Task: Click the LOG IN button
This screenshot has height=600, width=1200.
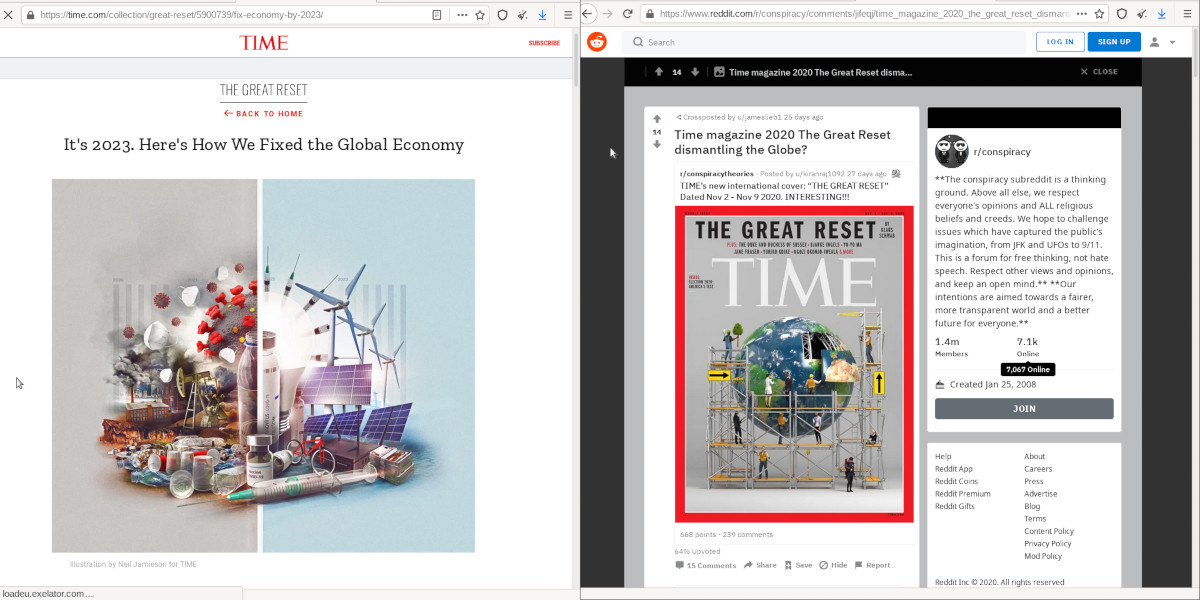Action: click(x=1060, y=41)
